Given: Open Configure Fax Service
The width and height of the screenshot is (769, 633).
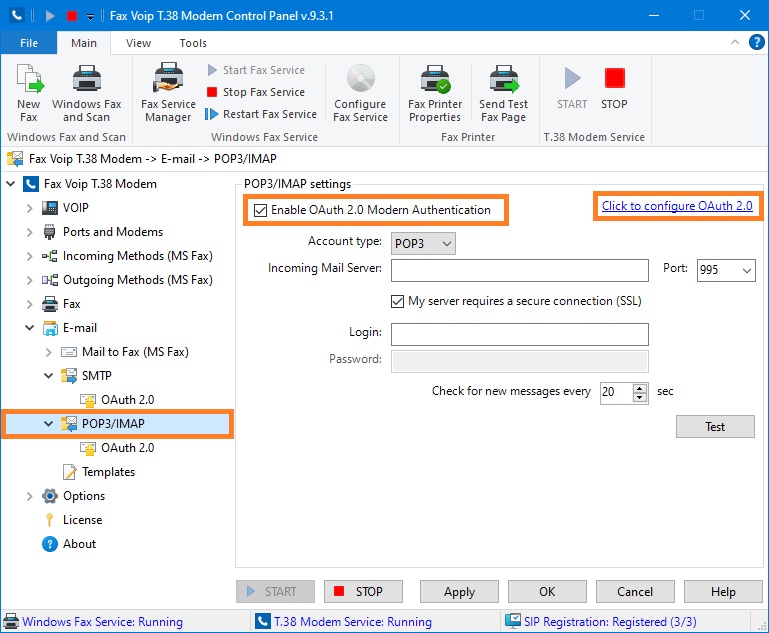Looking at the screenshot, I should (360, 93).
